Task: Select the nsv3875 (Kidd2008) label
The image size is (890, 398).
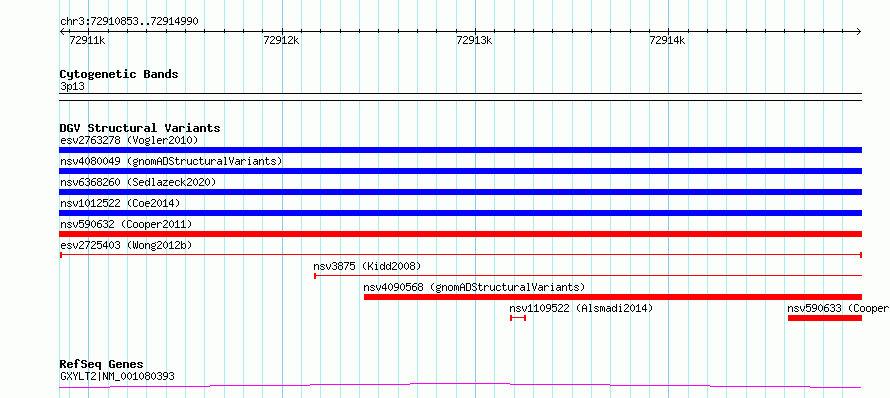Action: tap(367, 266)
